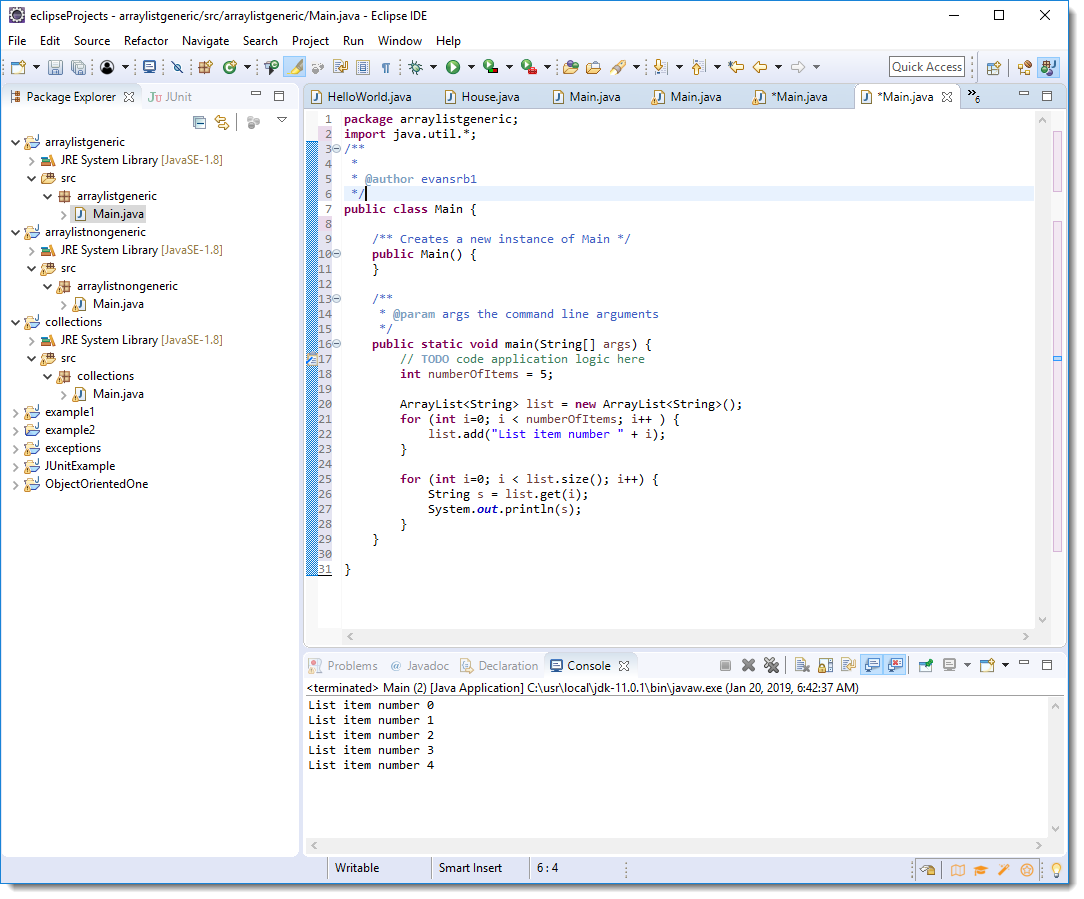Expand the example1 project
Image resolution: width=1084 pixels, height=899 pixels.
15,413
